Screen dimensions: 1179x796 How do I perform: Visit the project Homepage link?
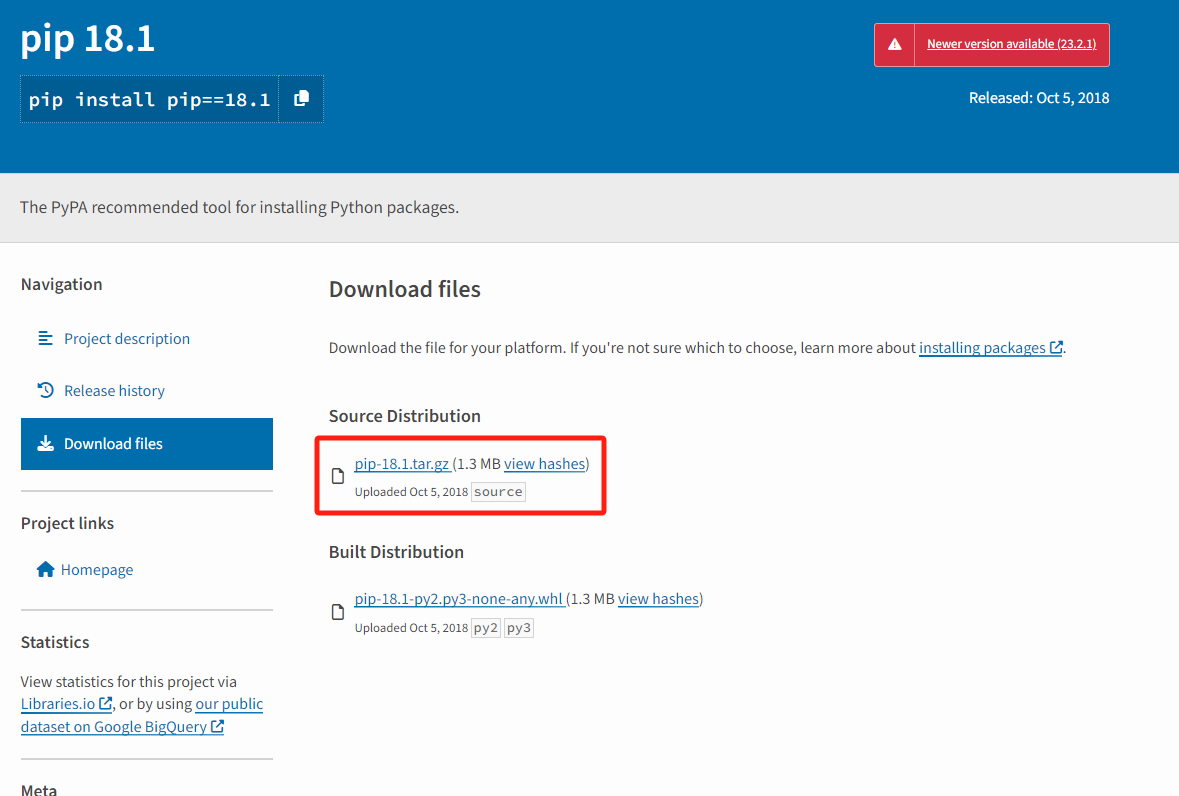point(97,570)
